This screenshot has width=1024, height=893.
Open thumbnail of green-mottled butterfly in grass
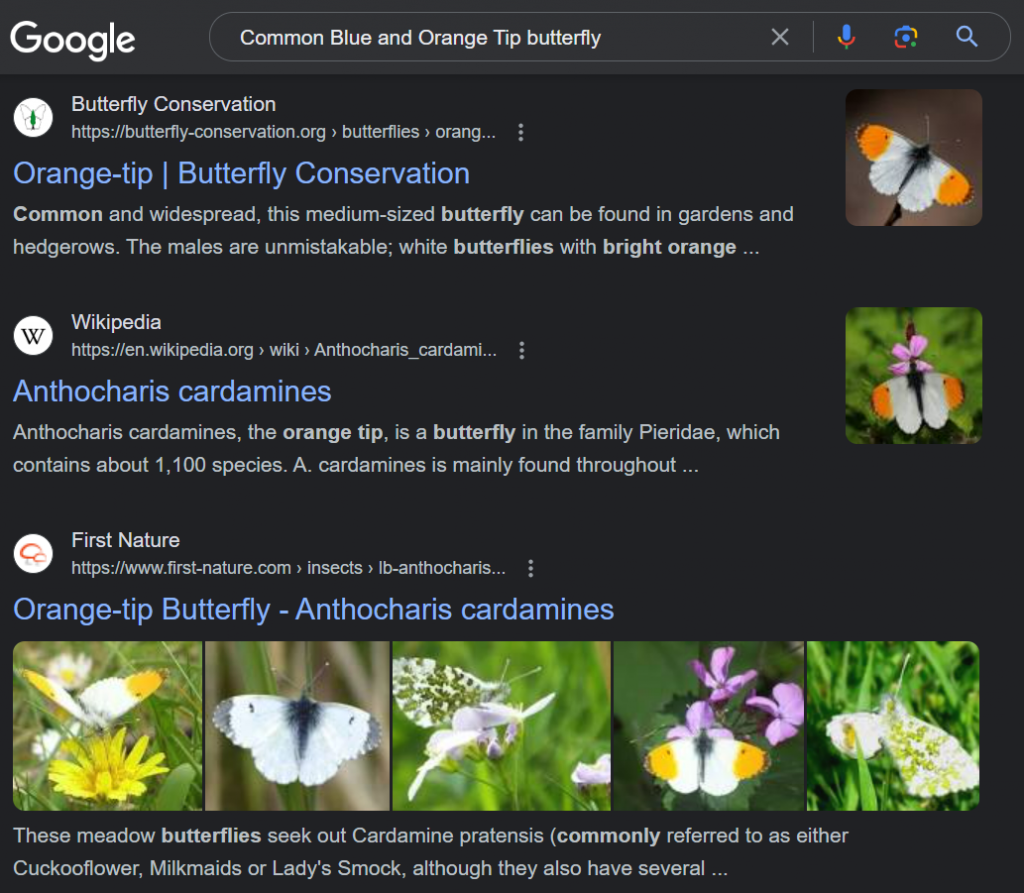point(893,726)
